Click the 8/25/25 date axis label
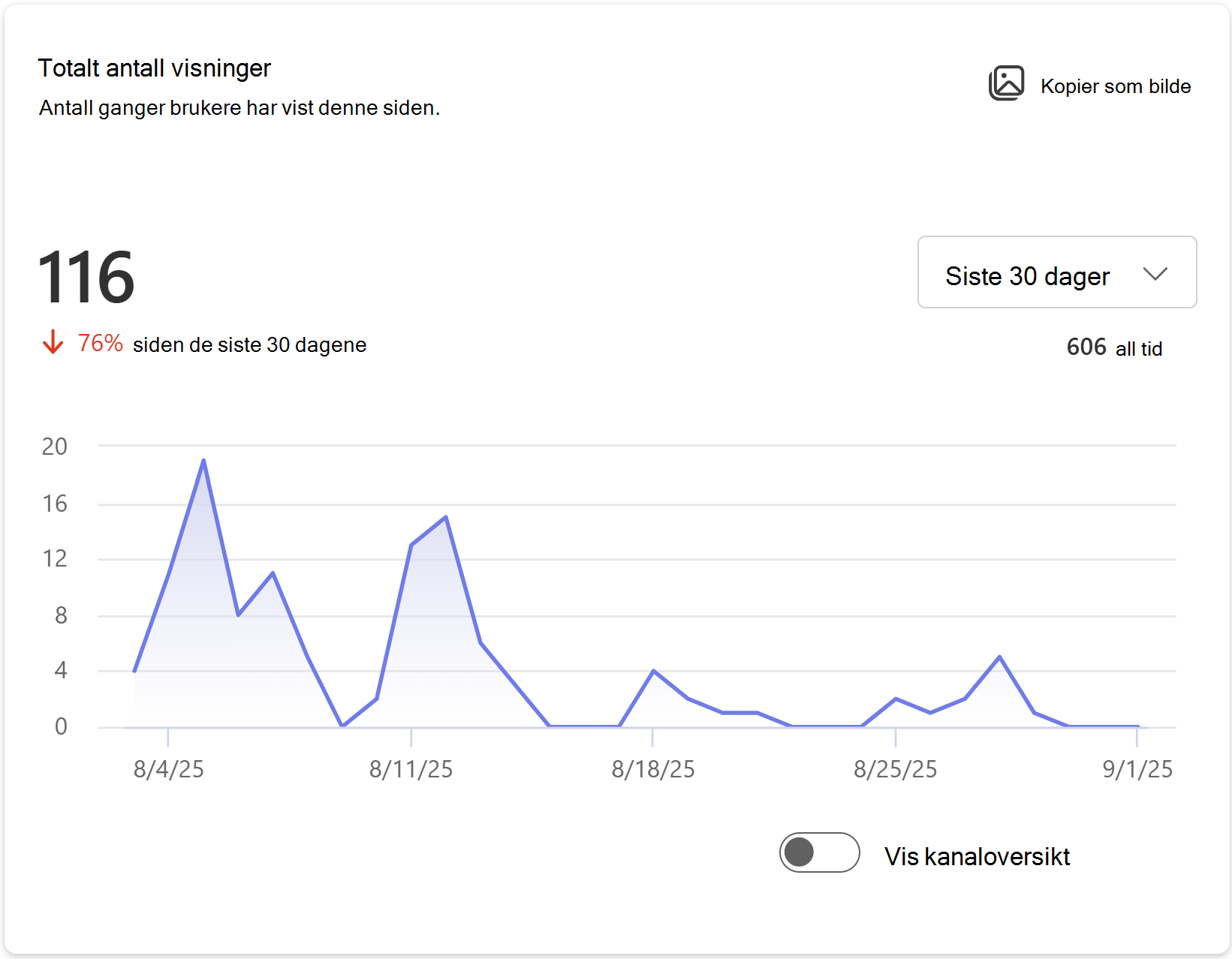Image resolution: width=1232 pixels, height=959 pixels. 896,769
